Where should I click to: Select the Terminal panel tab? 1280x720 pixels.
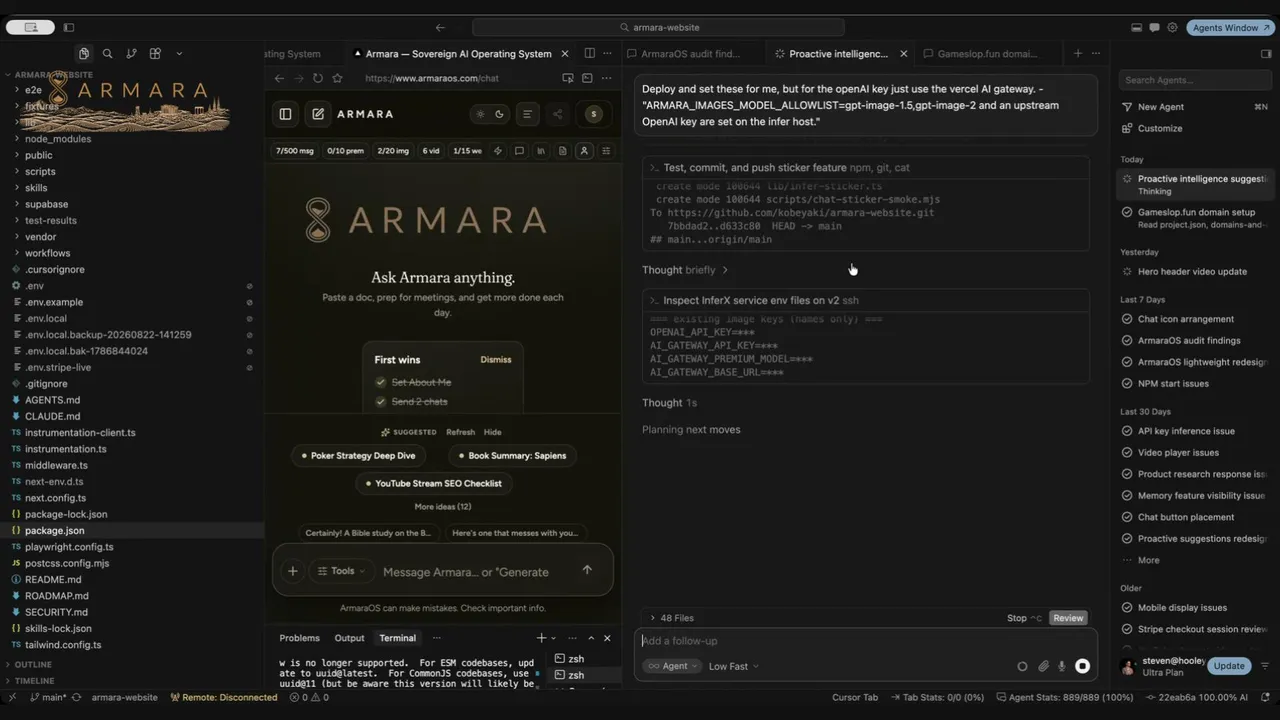tap(397, 638)
